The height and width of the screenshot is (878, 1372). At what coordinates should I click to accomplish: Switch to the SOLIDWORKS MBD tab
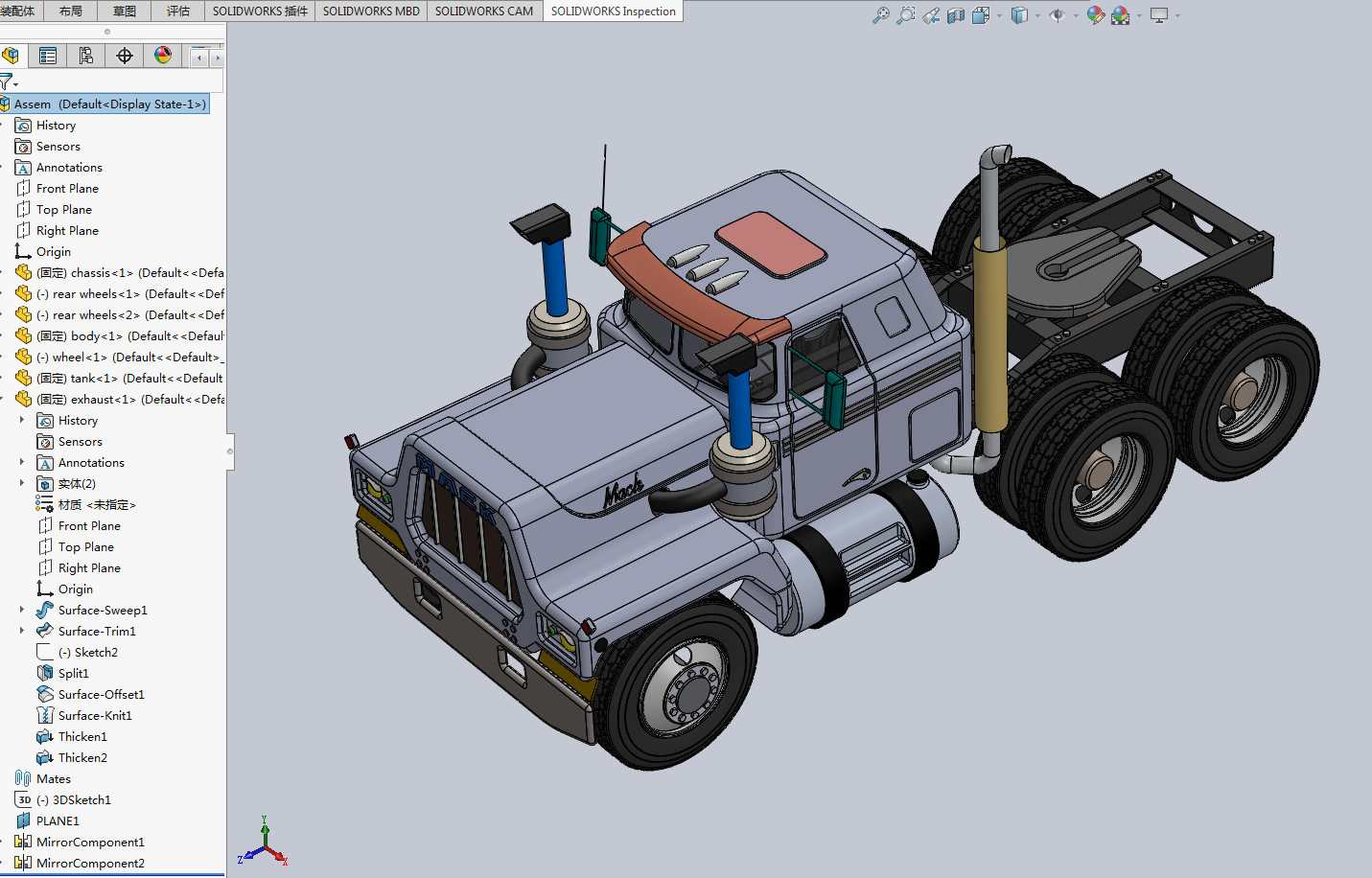click(371, 11)
